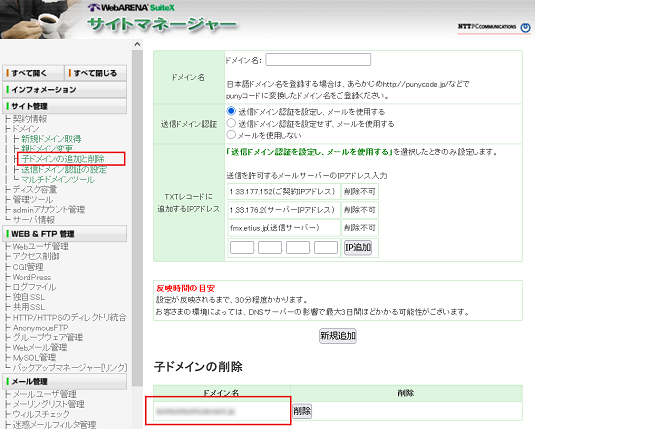This screenshot has width=650, height=429.
Task: Open サーバ情報 in the sidebar
Action: (34, 220)
